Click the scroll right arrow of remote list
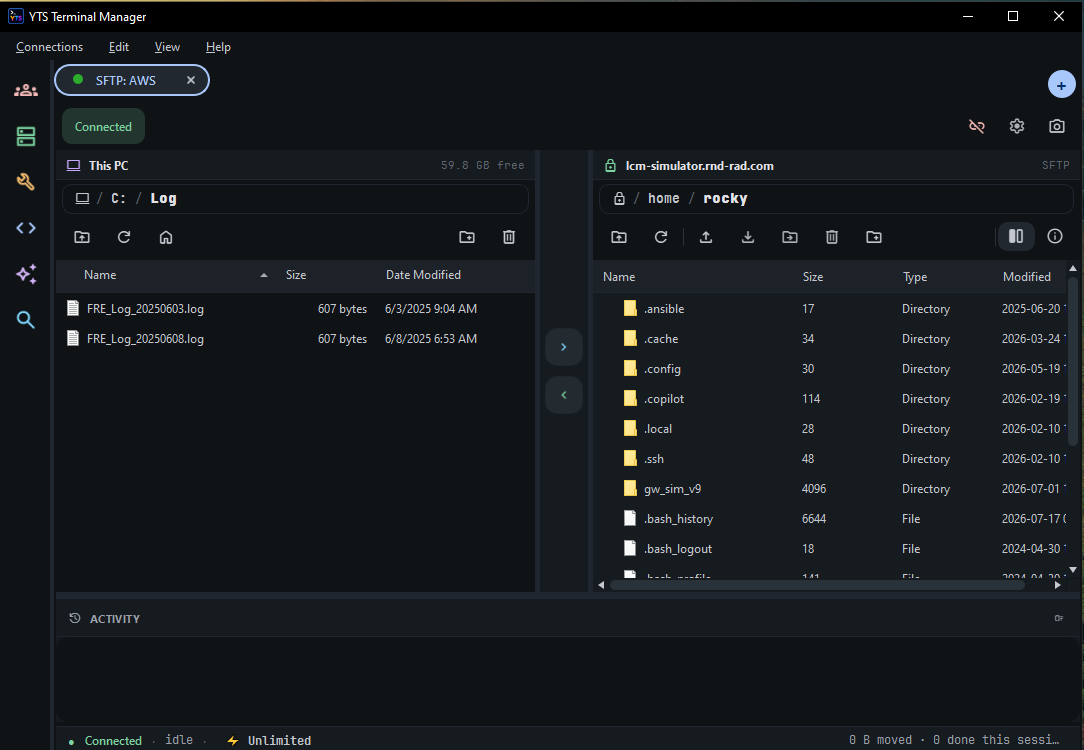 (1058, 585)
